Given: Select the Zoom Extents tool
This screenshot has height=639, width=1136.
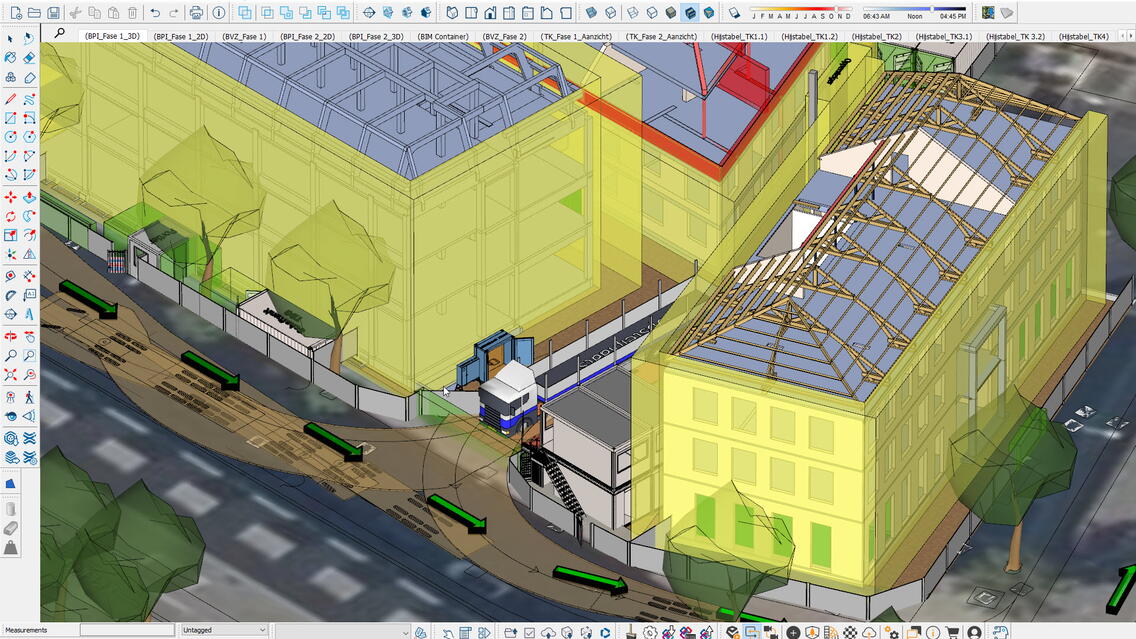Looking at the screenshot, I should (x=10, y=375).
